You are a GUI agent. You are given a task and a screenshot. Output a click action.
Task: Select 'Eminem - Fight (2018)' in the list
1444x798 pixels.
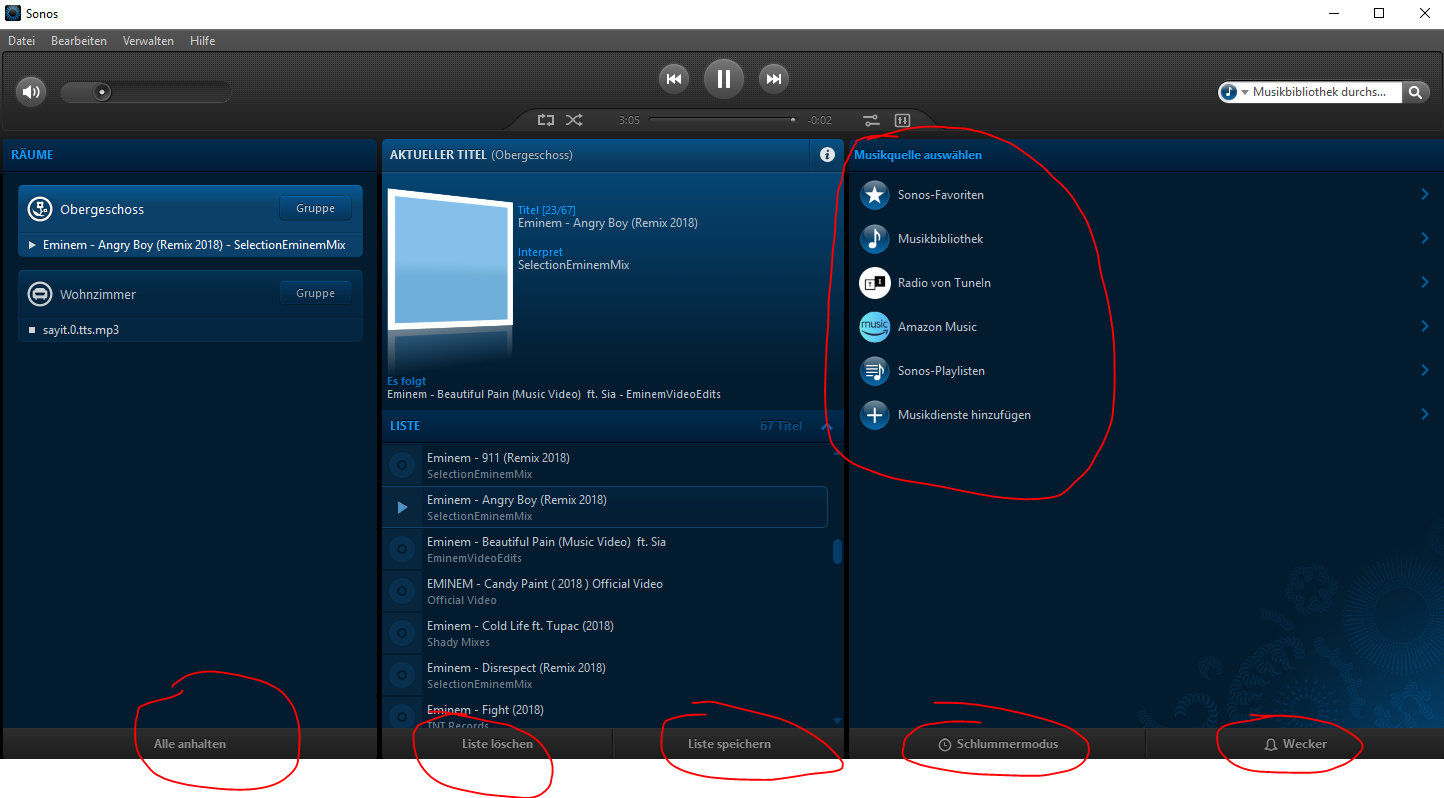click(x=604, y=712)
